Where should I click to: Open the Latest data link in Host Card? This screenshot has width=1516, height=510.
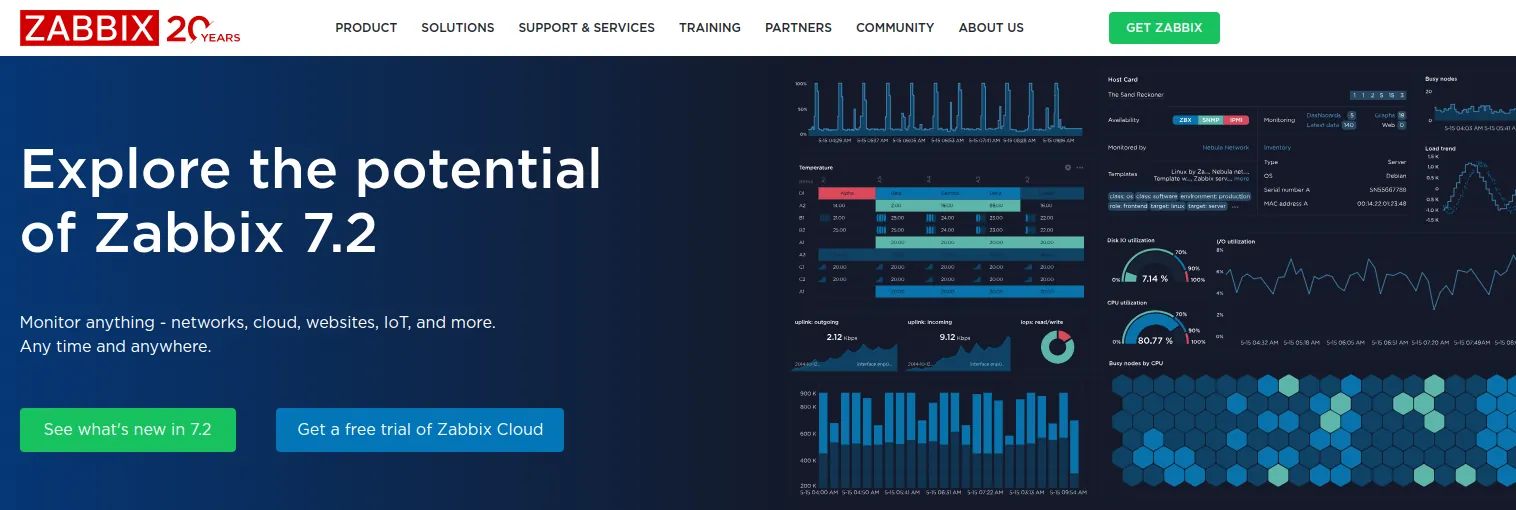1323,125
